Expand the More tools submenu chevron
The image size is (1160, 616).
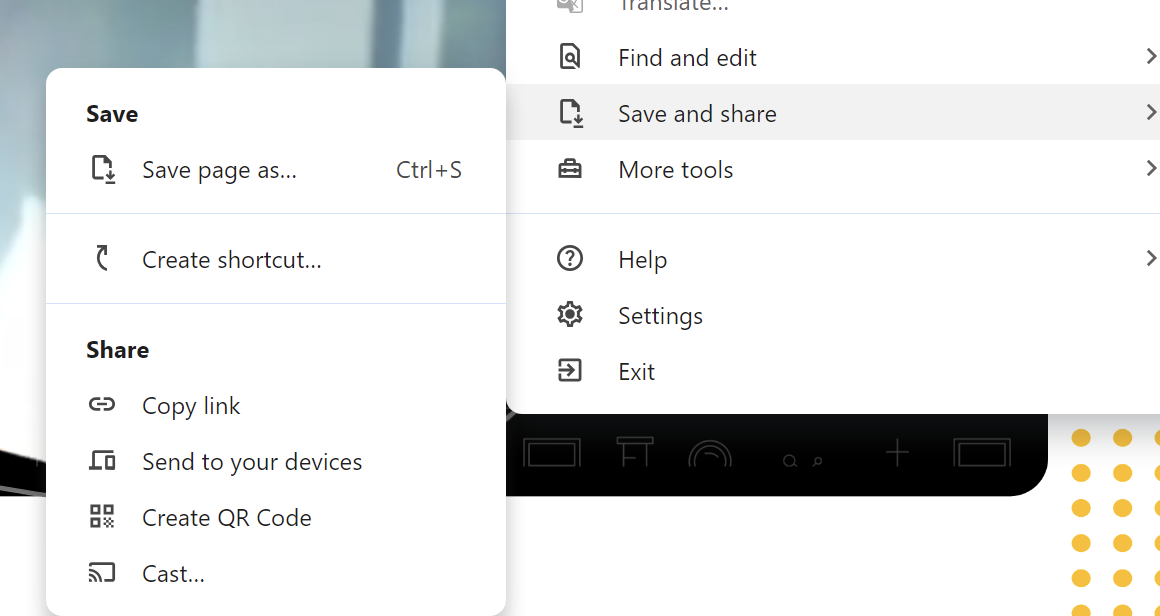click(x=1152, y=168)
